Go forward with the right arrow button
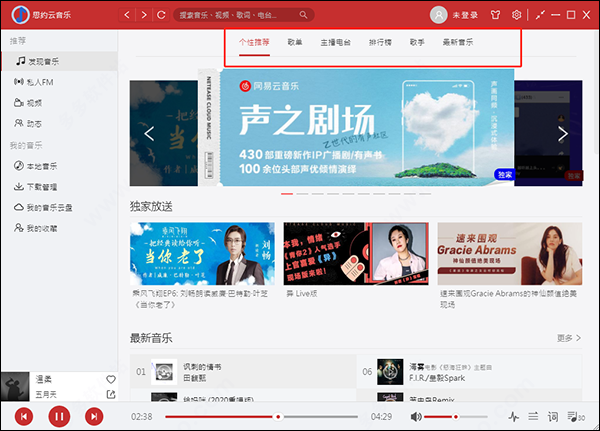The width and height of the screenshot is (600, 431). (x=144, y=15)
